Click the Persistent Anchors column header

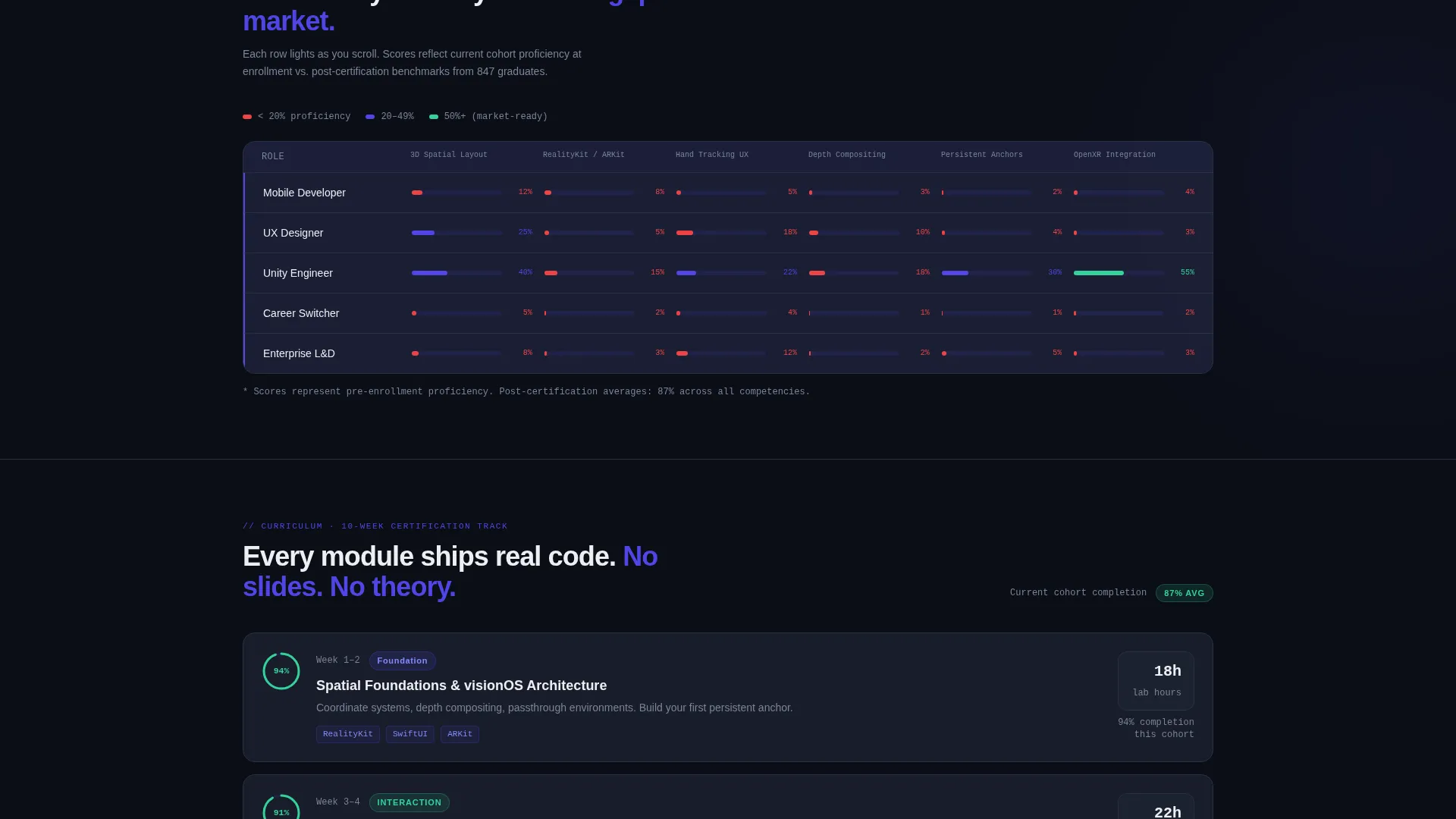click(x=982, y=155)
